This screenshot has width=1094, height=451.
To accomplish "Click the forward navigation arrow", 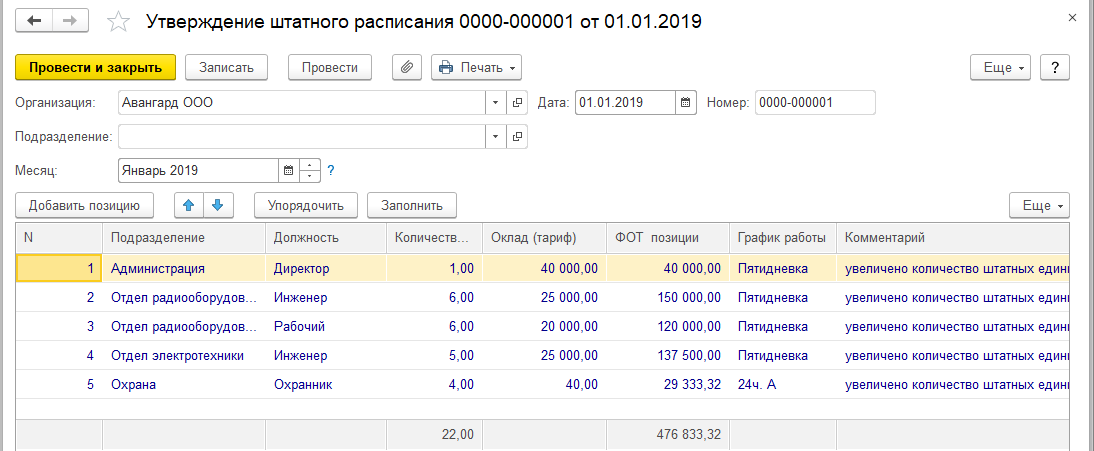I will click(x=69, y=20).
